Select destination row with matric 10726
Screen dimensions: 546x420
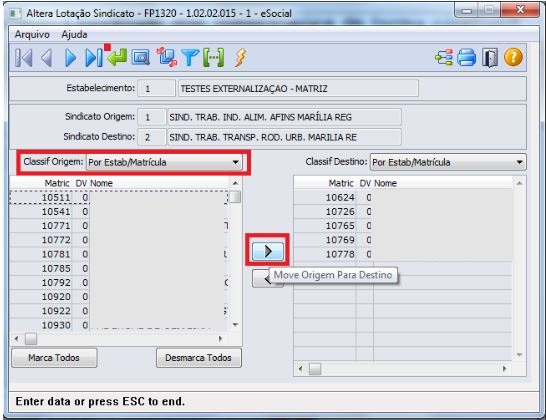403,212
